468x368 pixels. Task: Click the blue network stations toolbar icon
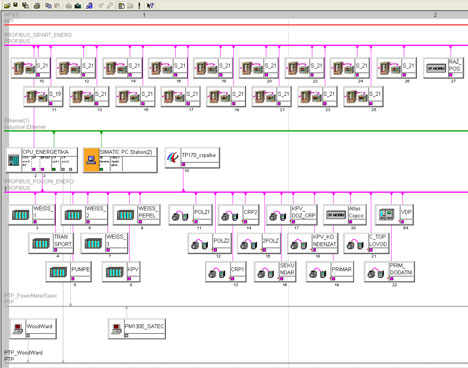tap(89, 6)
